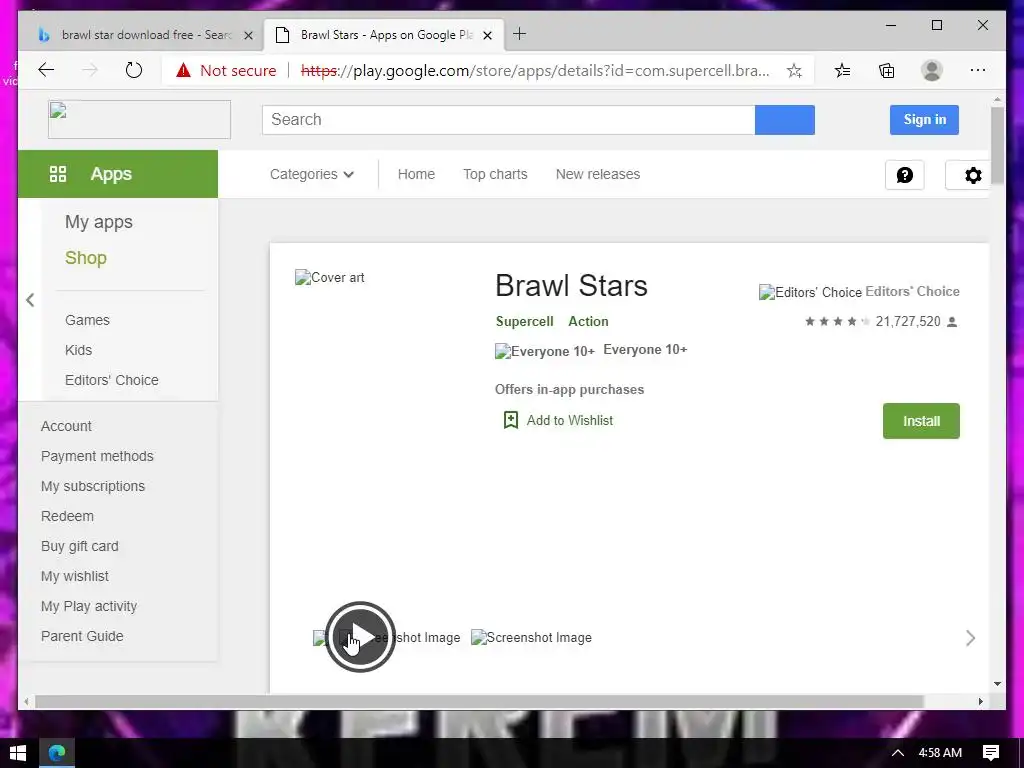Click the address bar URL
This screenshot has width=1024, height=768.
536,71
